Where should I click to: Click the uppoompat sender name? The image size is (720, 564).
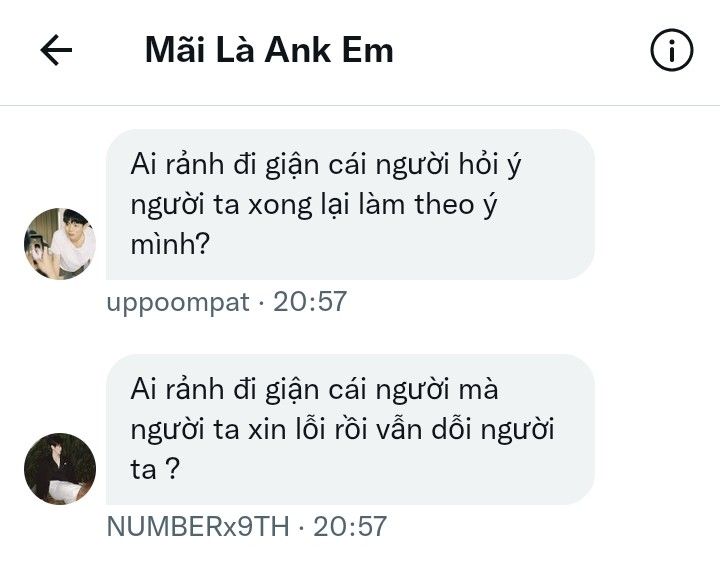(x=178, y=303)
